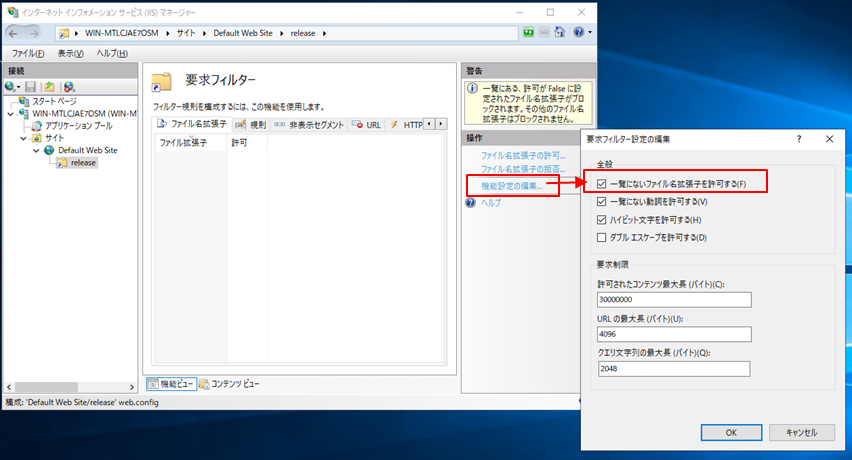Open the ファイル(F) menu

pos(28,53)
